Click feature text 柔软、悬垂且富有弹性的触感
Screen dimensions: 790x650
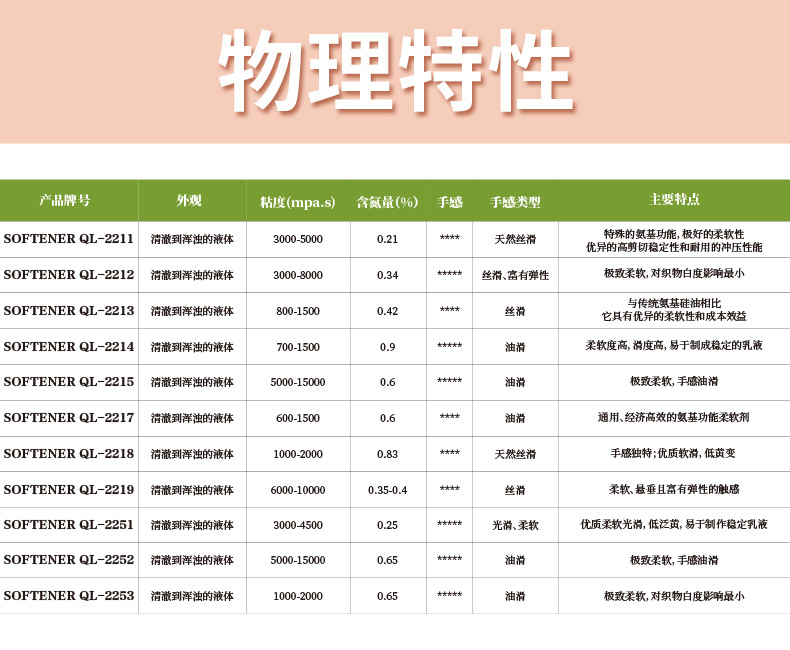point(674,489)
